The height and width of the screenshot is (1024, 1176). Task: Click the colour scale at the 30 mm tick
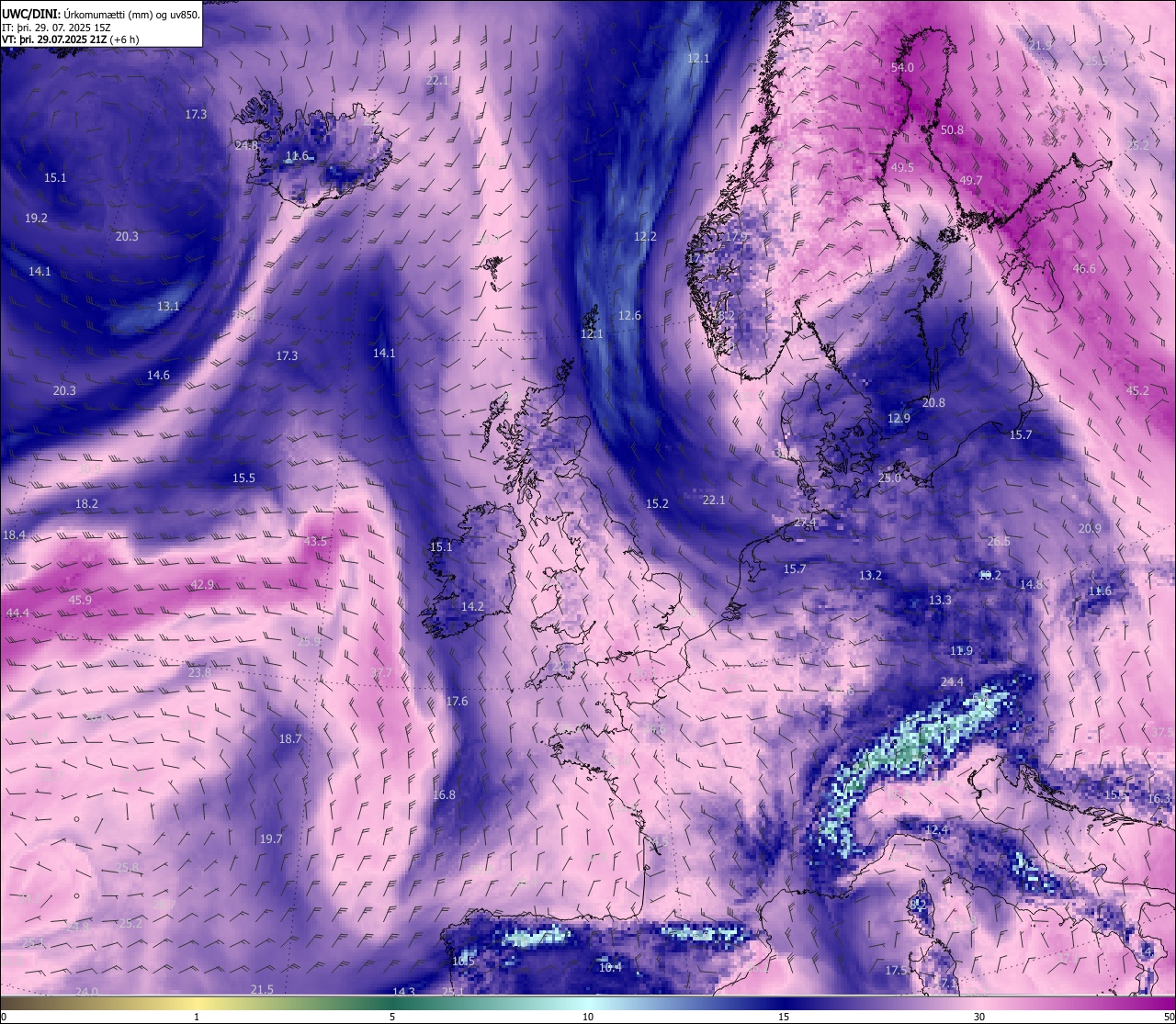pyautogui.click(x=979, y=1003)
